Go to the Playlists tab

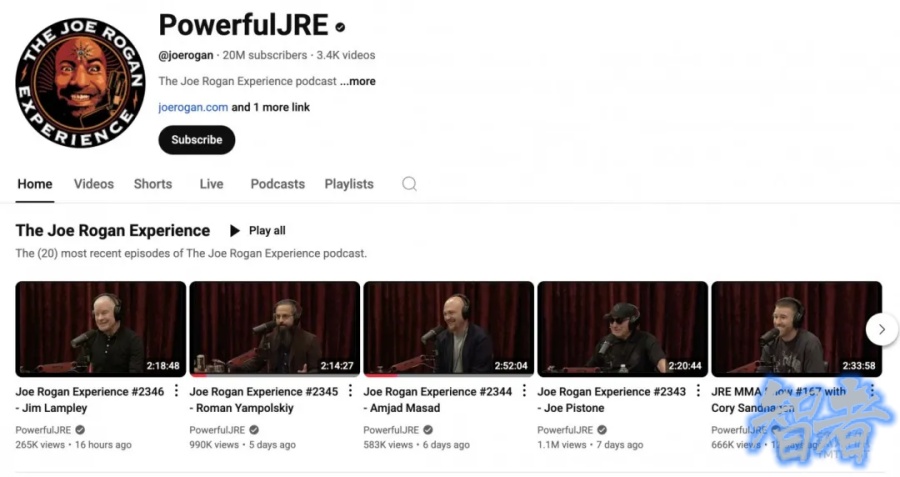coord(349,184)
